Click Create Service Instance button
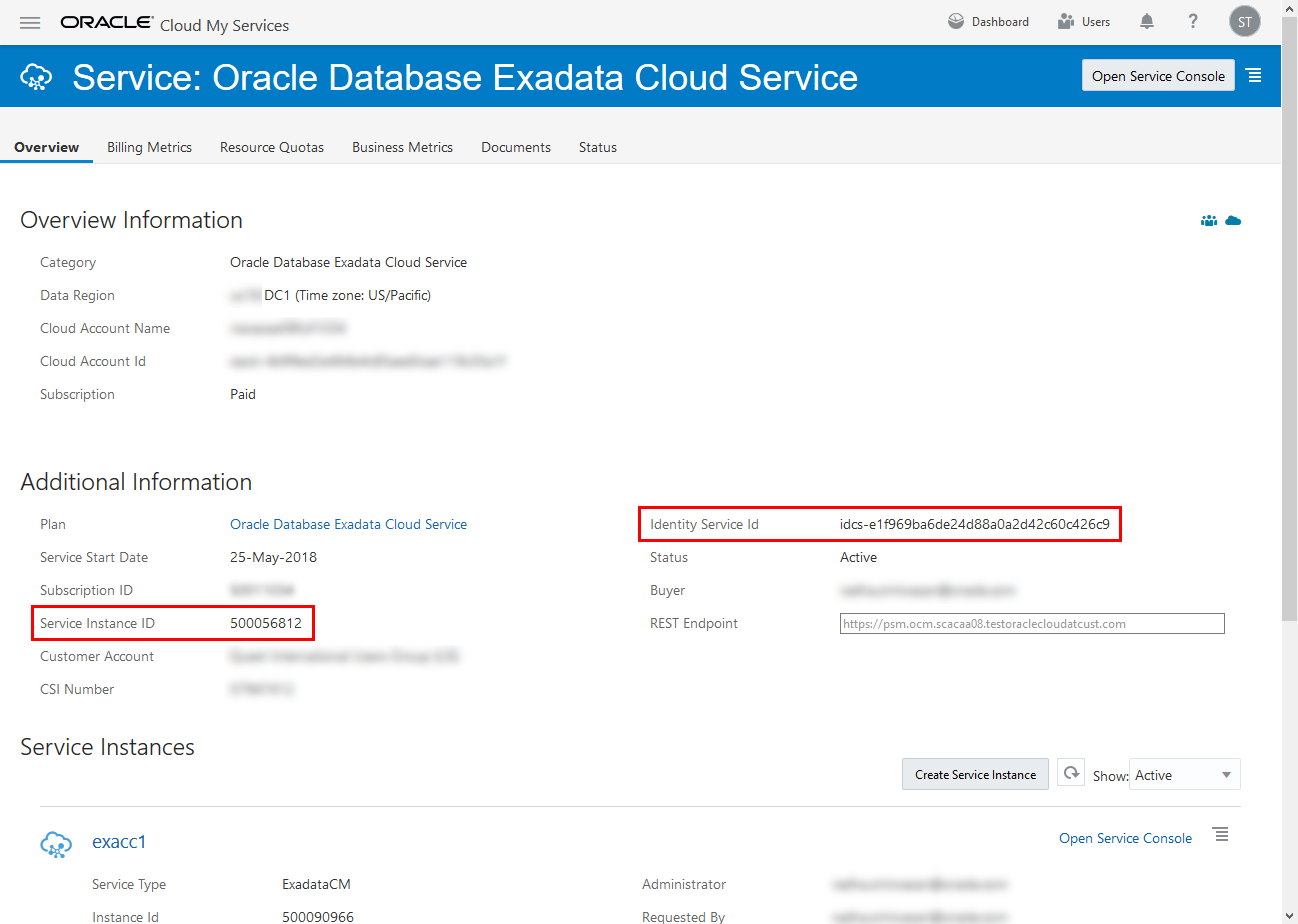 coord(975,774)
